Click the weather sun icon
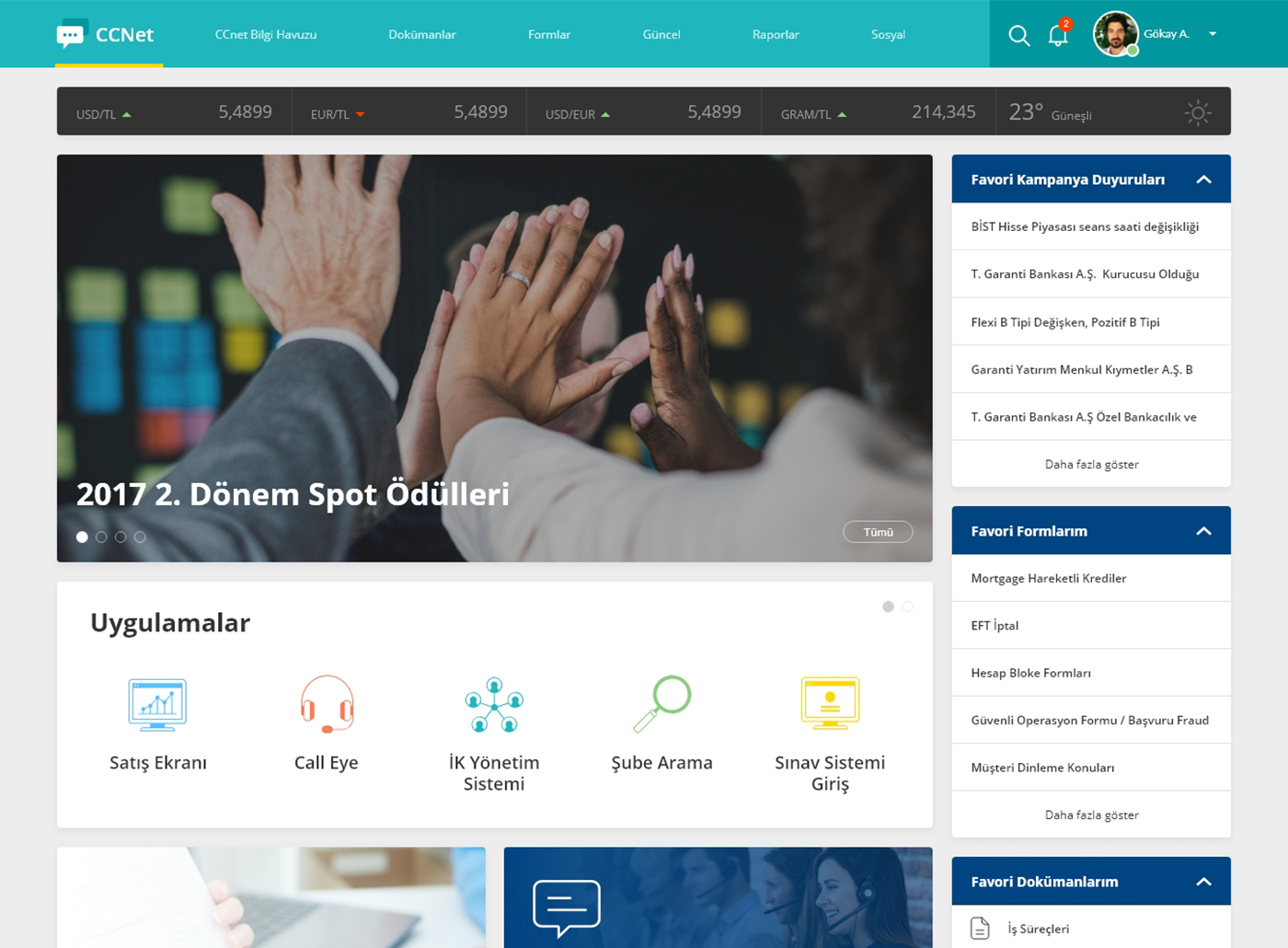This screenshot has width=1288, height=948. (x=1198, y=113)
